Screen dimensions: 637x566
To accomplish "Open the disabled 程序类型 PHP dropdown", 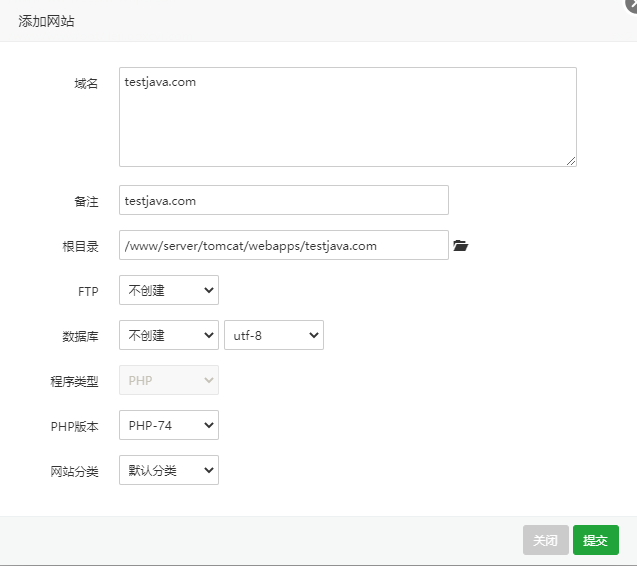I will pos(169,380).
